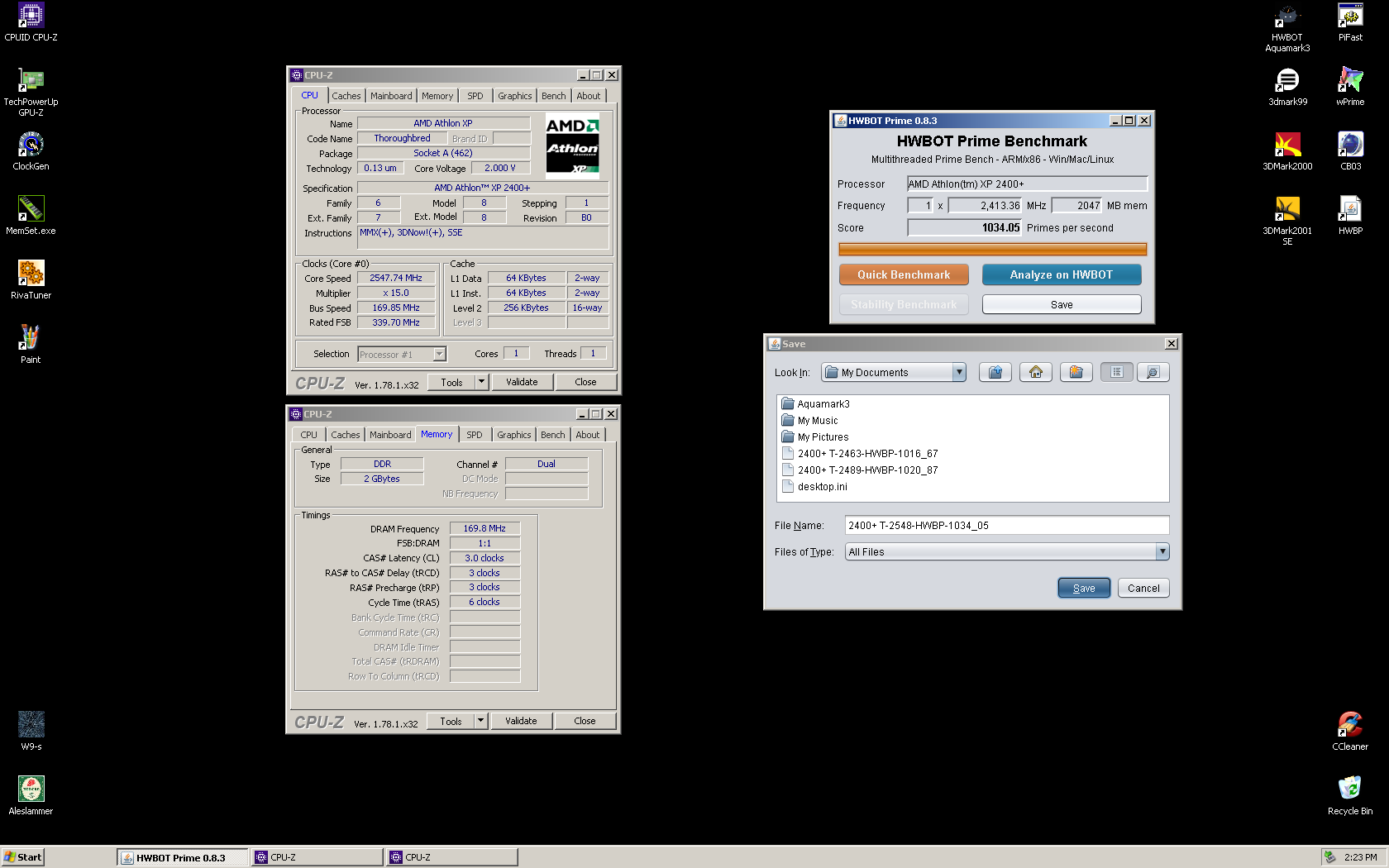This screenshot has width=1389, height=868.
Task: Click the system tray icon beside the clock
Action: [x=1329, y=857]
